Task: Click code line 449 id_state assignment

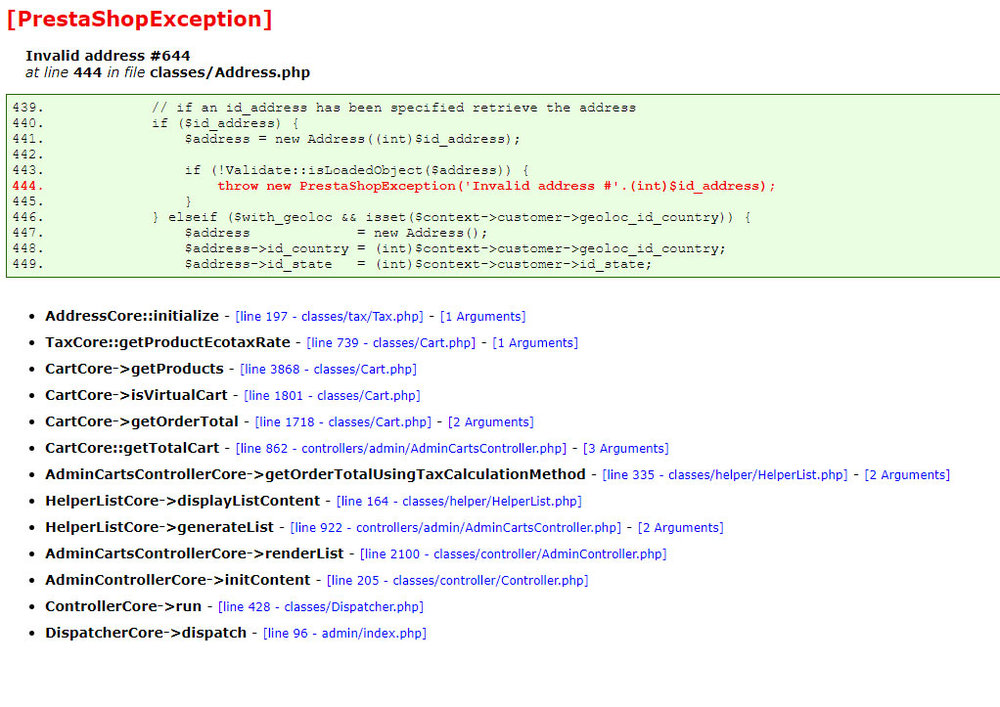Action: coord(418,264)
